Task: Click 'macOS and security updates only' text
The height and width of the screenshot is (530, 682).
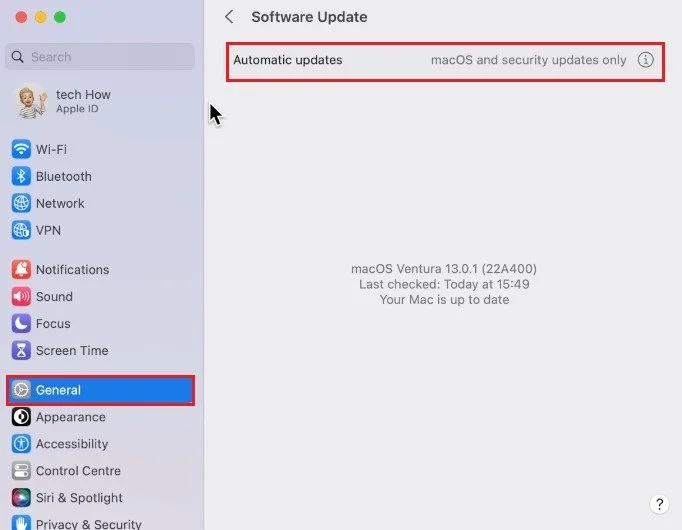Action: 528,60
